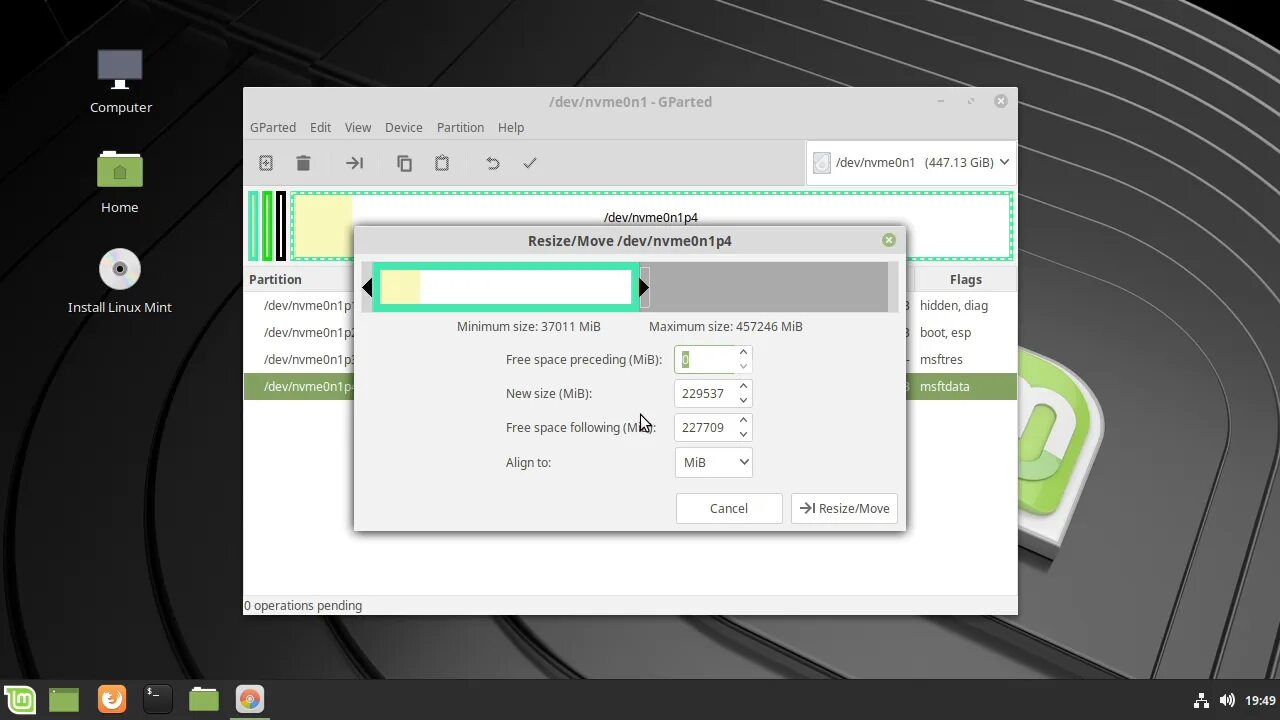The image size is (1280, 720).
Task: Click the GParted running app taskbar icon
Action: pyautogui.click(x=250, y=699)
